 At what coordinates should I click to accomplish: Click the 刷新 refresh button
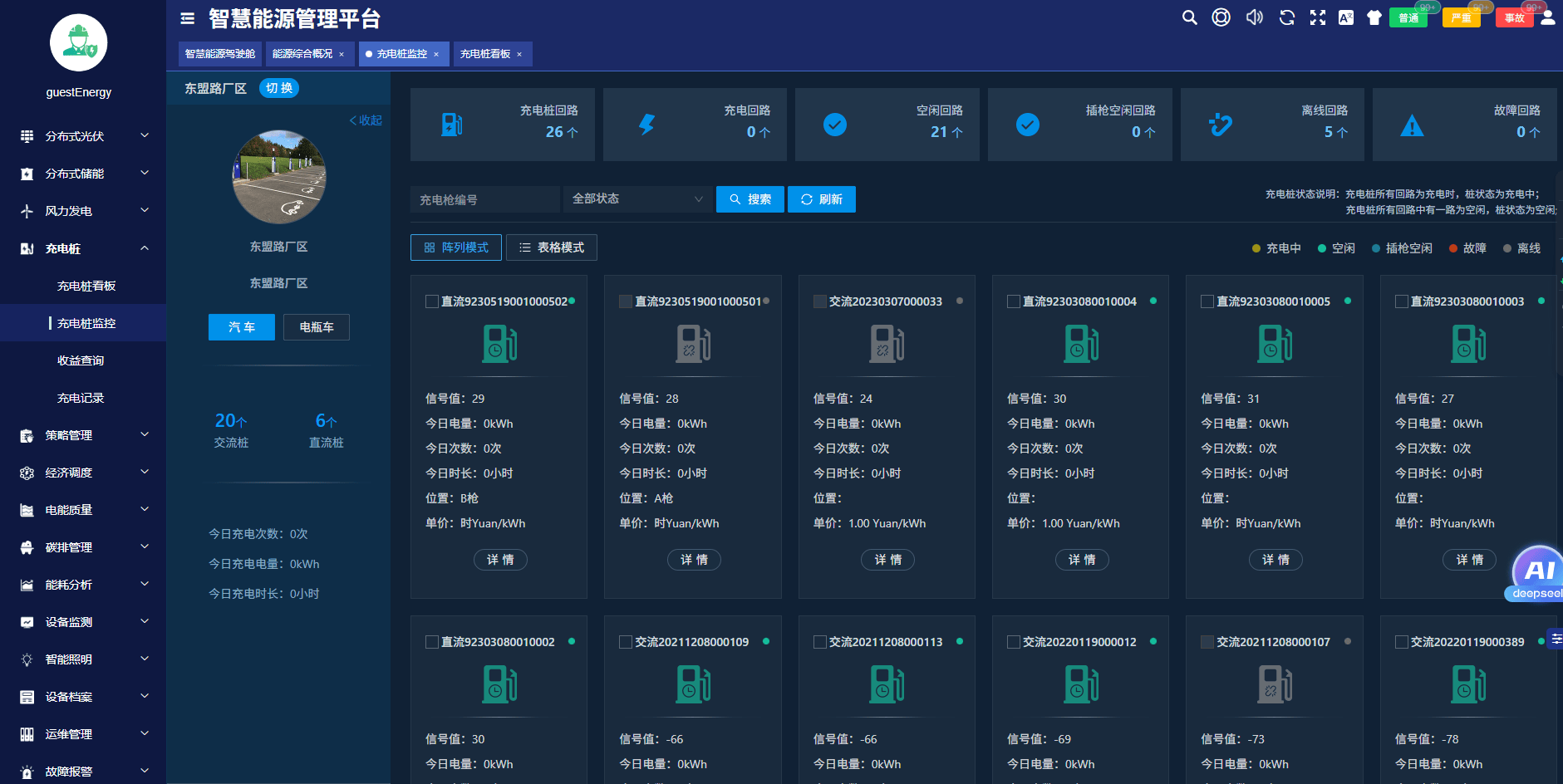[822, 199]
